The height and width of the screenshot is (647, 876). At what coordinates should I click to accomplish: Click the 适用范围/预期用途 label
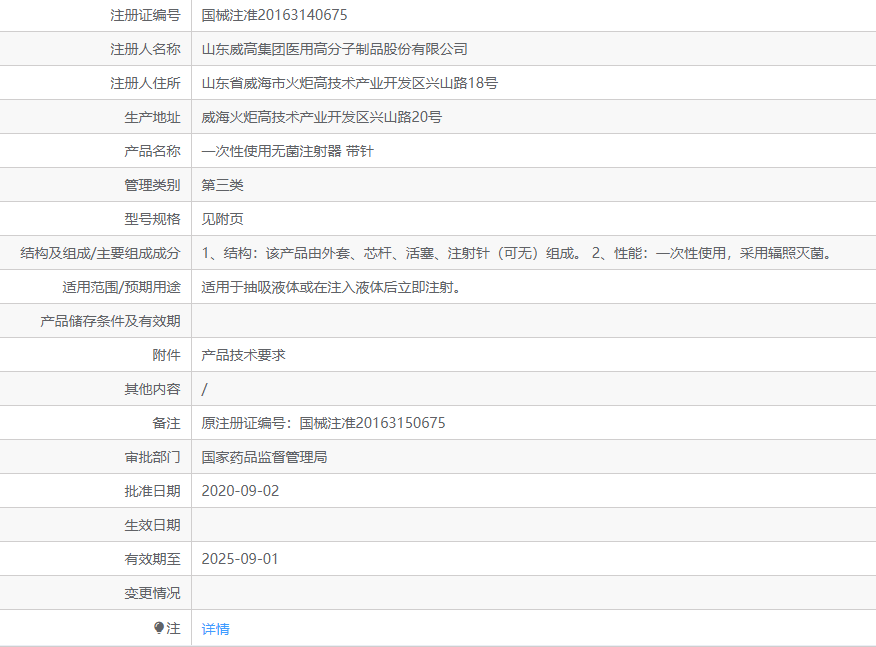[x=121, y=287]
